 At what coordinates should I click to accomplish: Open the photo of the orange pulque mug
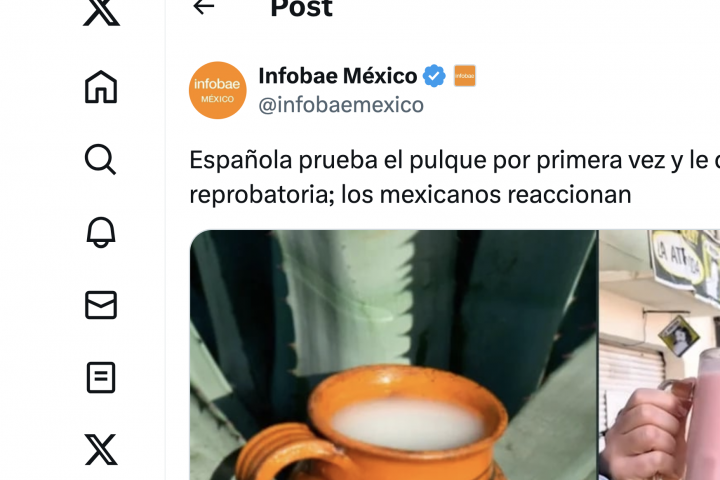[x=394, y=355]
